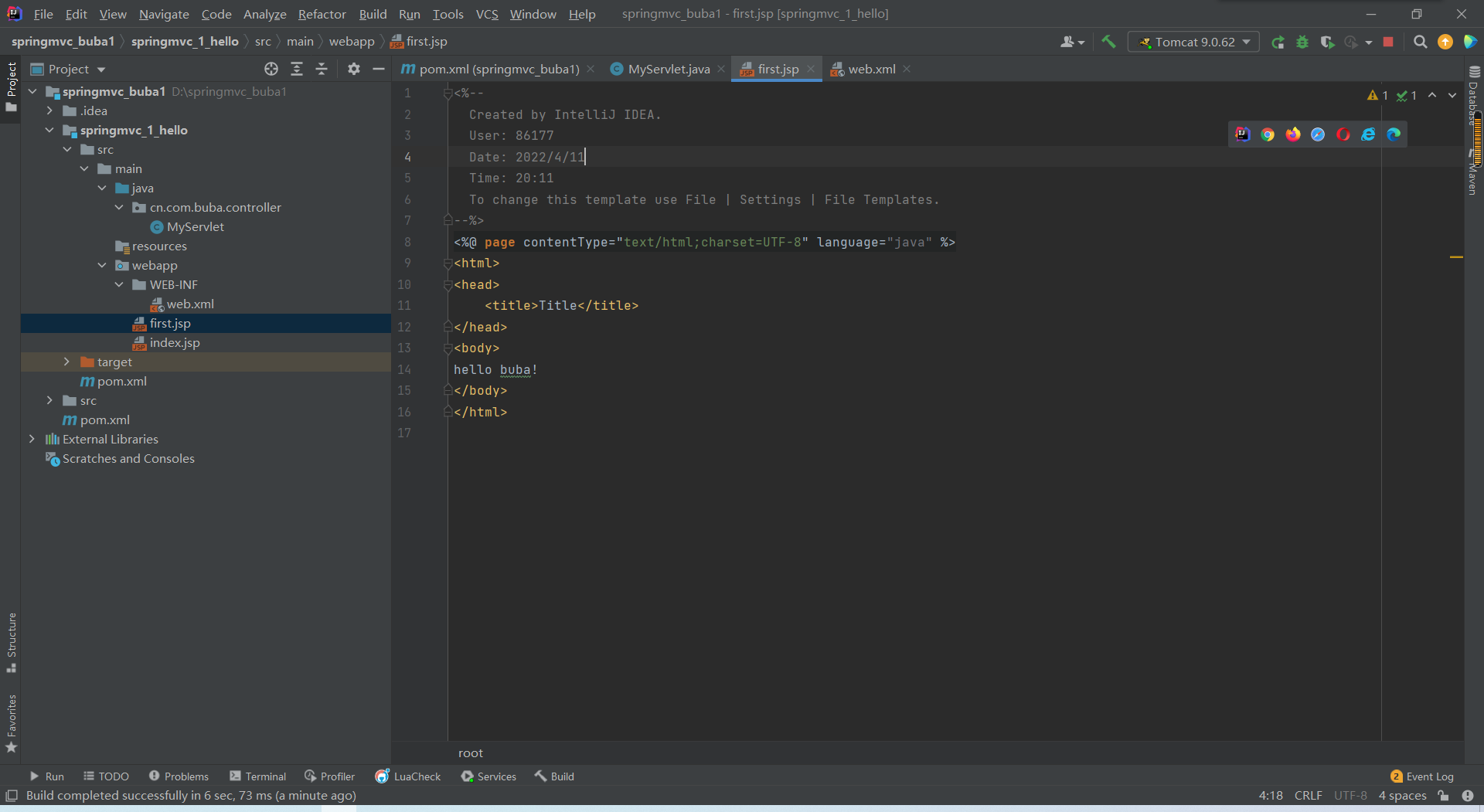1484x812 pixels.
Task: Open first.jsp preview in Firefox
Action: [x=1292, y=134]
